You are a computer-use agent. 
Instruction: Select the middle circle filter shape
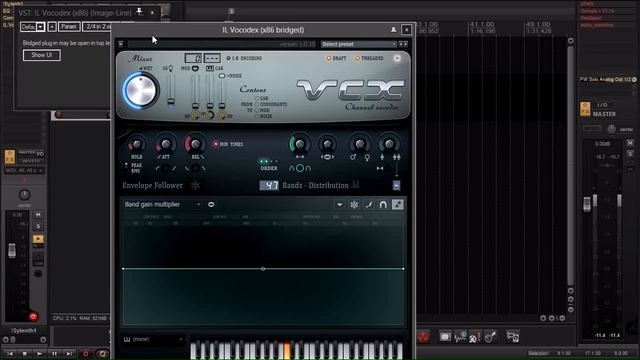[300, 168]
